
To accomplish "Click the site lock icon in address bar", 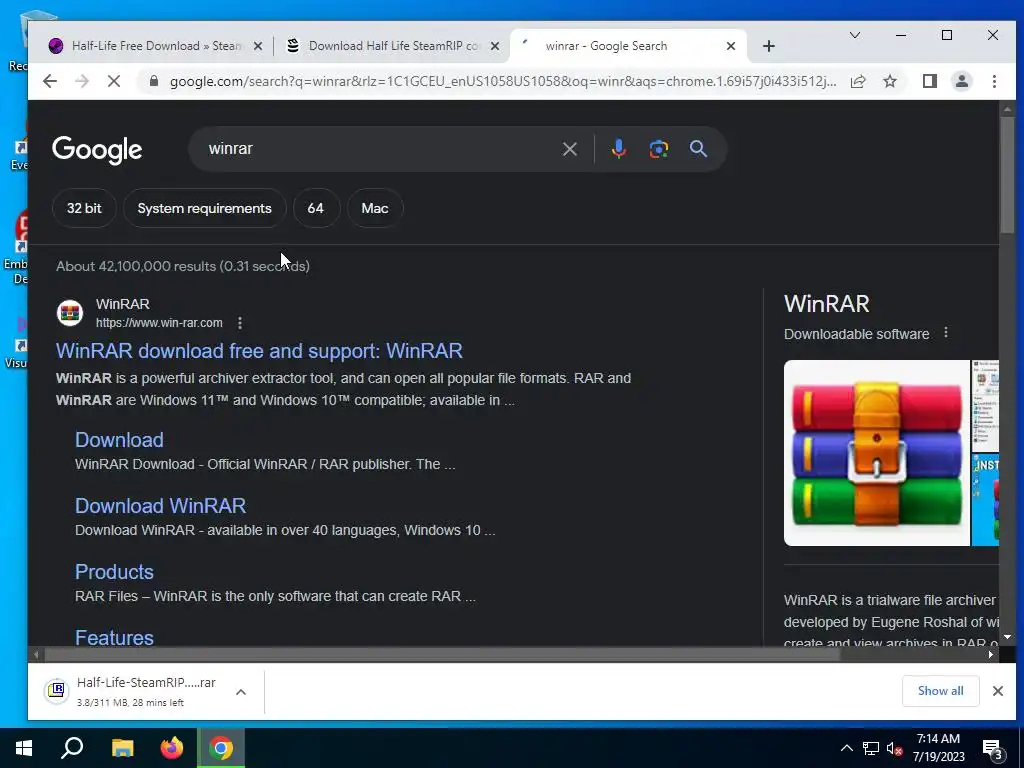I will click(x=154, y=81).
